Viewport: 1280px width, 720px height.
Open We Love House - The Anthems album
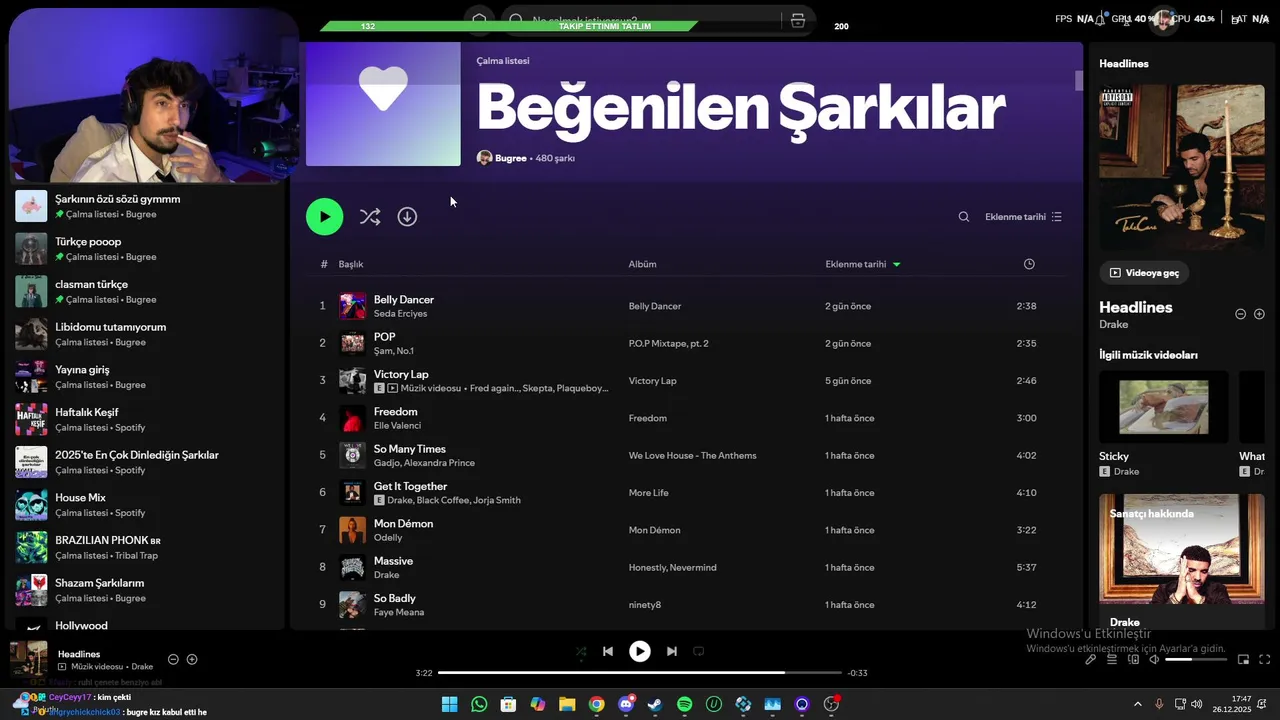pos(692,456)
